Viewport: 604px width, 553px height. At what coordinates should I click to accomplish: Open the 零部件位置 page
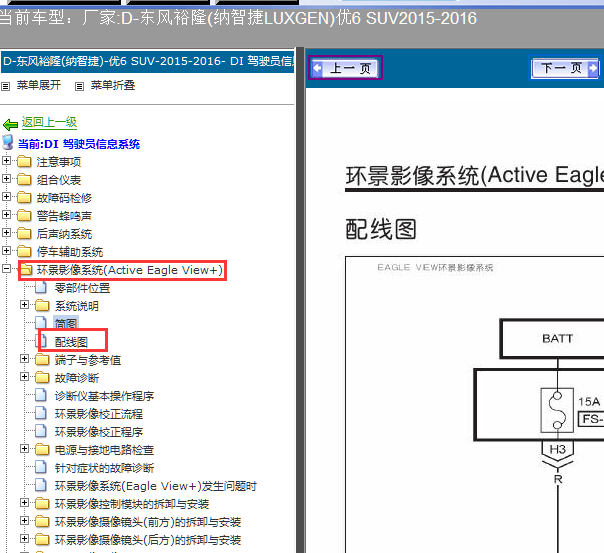pos(82,288)
